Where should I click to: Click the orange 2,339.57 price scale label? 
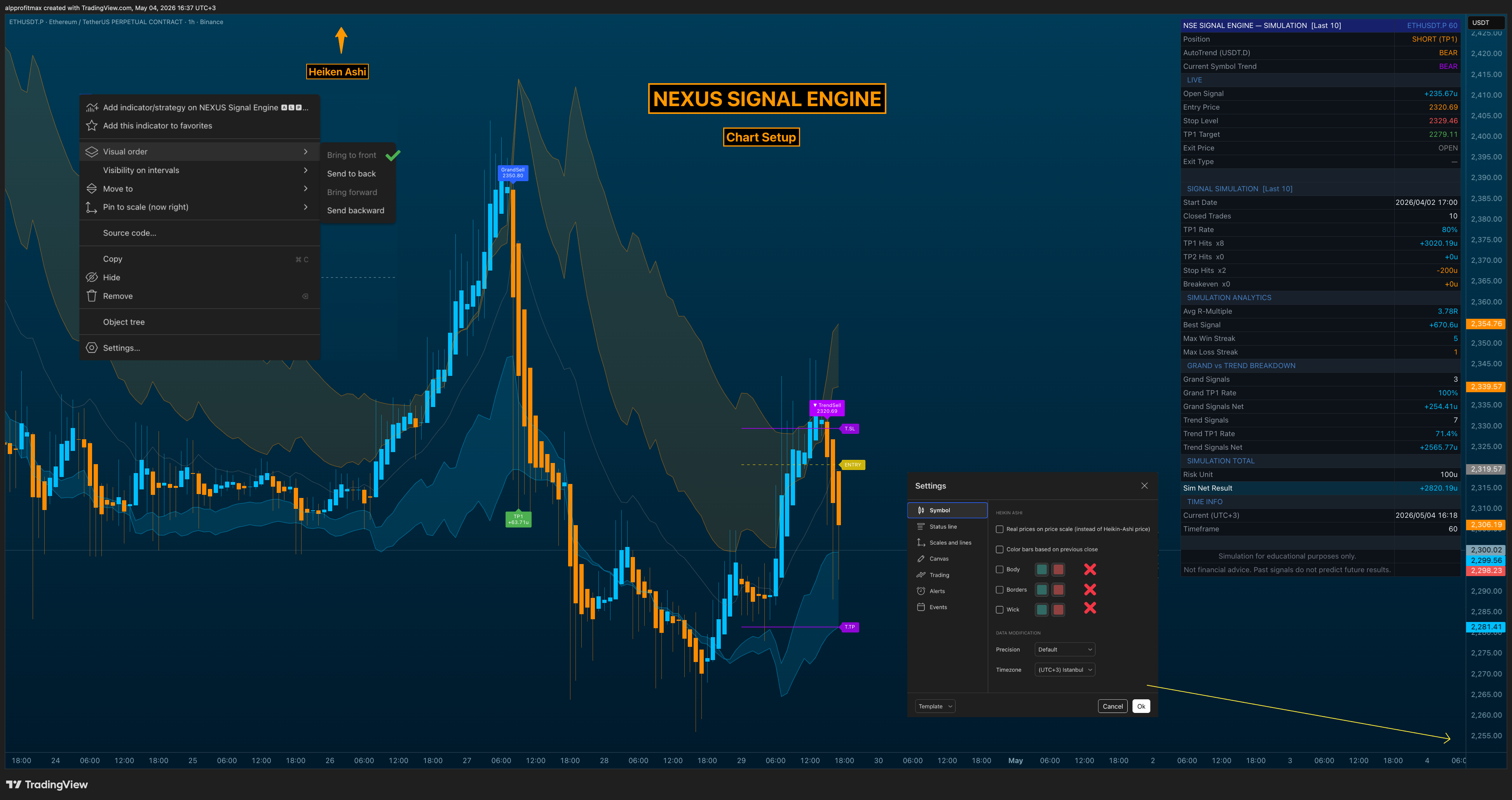click(x=1486, y=386)
